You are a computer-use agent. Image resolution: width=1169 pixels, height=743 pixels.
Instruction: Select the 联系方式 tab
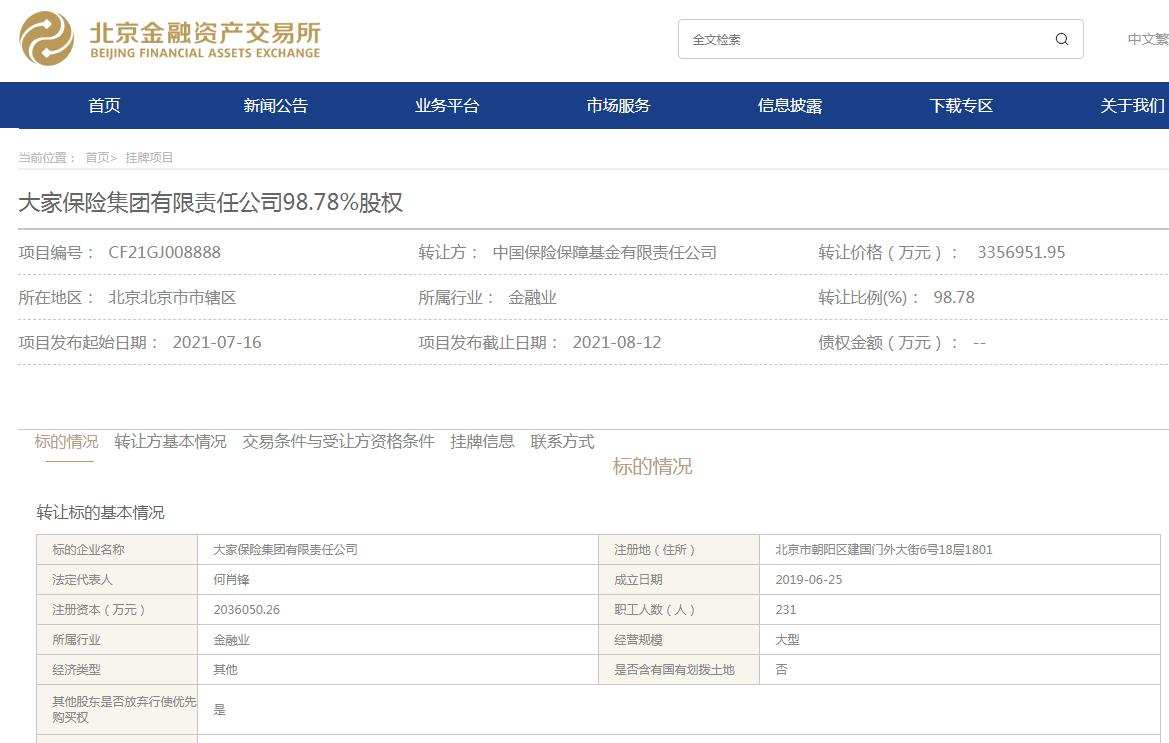pyautogui.click(x=562, y=441)
